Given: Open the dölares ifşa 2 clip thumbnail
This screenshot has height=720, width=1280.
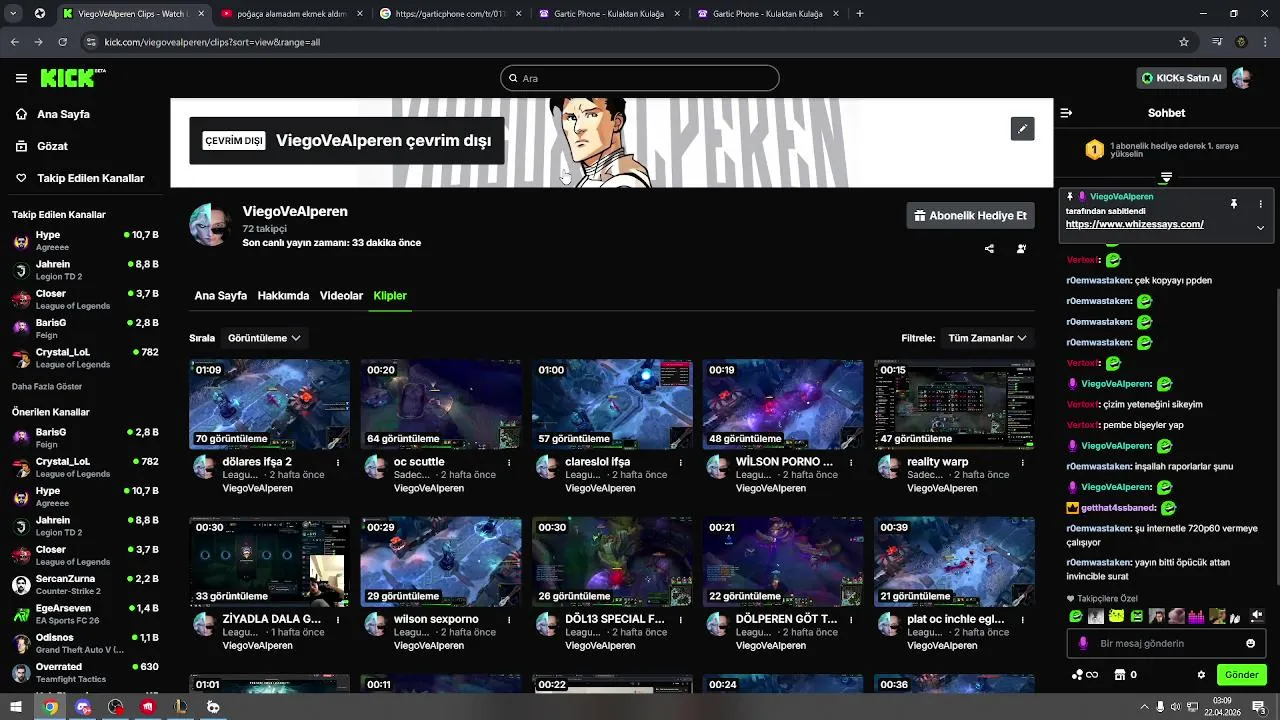Looking at the screenshot, I should [x=269, y=404].
